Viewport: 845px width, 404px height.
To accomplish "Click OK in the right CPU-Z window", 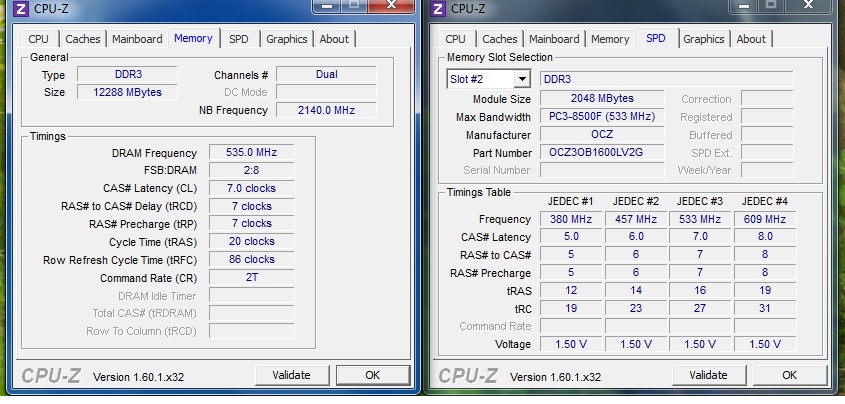I will tap(789, 375).
